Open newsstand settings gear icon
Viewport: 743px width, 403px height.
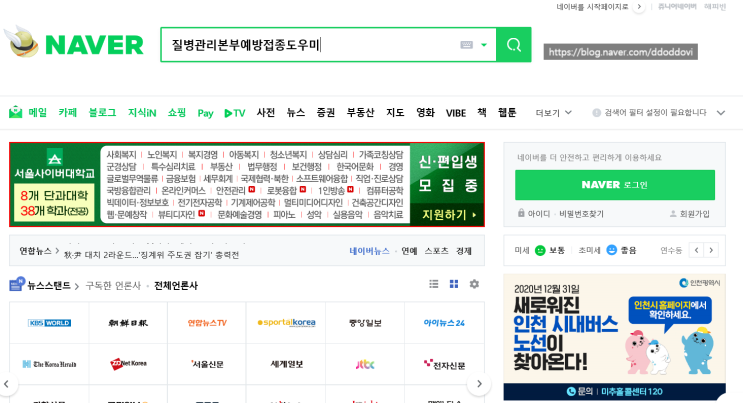(474, 284)
